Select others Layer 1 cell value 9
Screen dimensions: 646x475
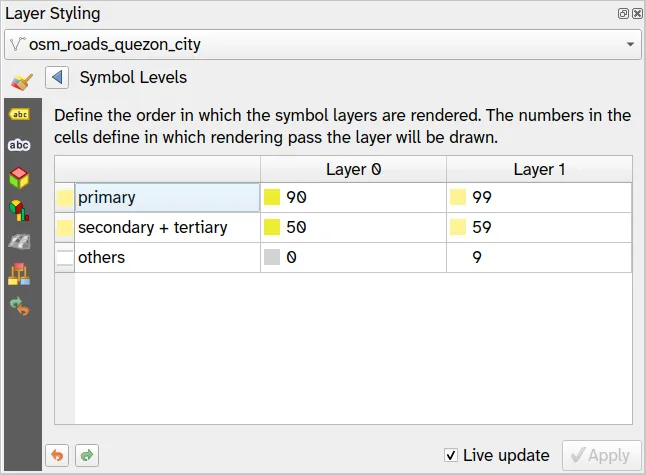tap(539, 257)
